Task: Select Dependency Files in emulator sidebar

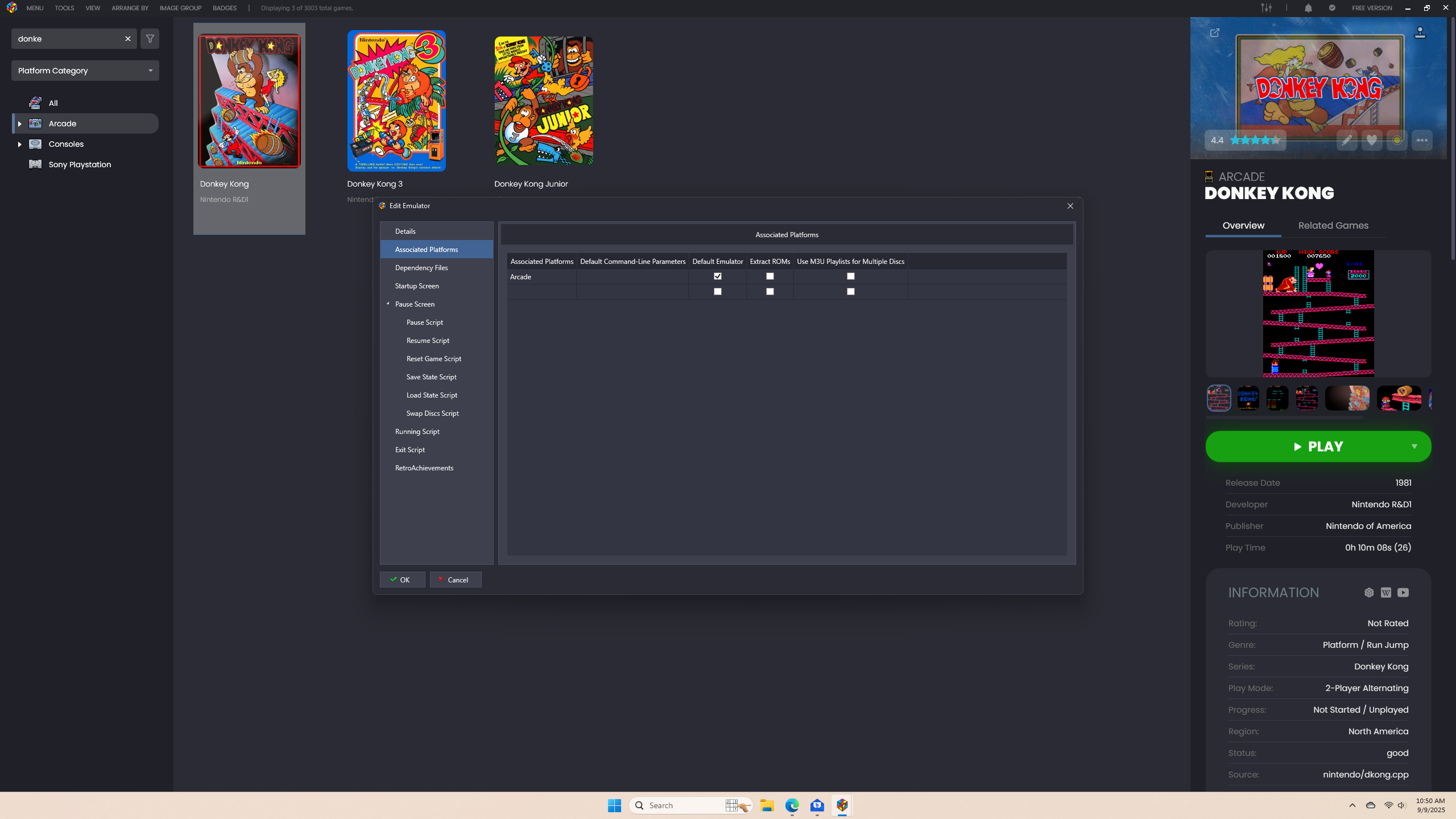Action: 436,268
